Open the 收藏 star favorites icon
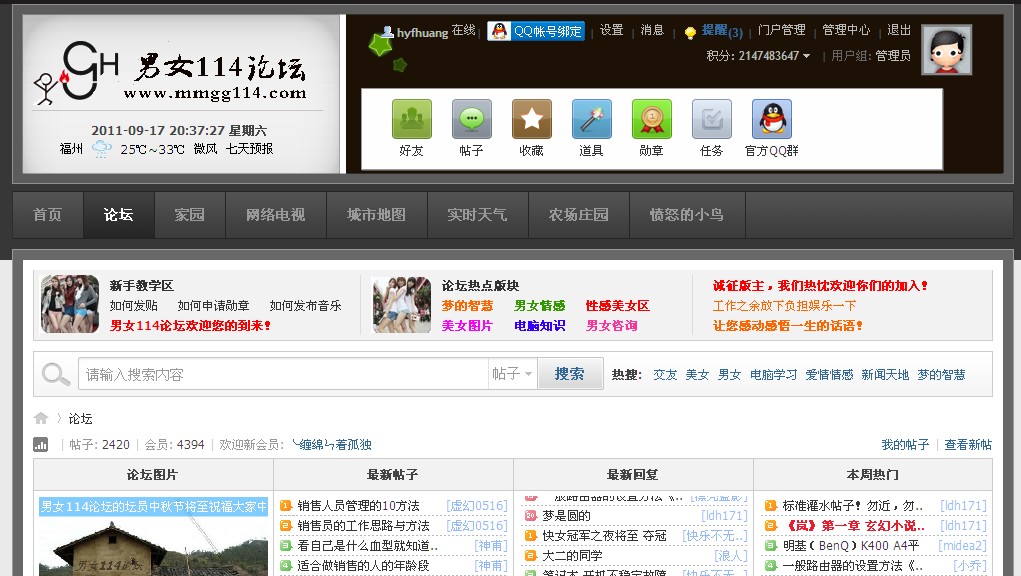The image size is (1021, 576). [x=531, y=119]
